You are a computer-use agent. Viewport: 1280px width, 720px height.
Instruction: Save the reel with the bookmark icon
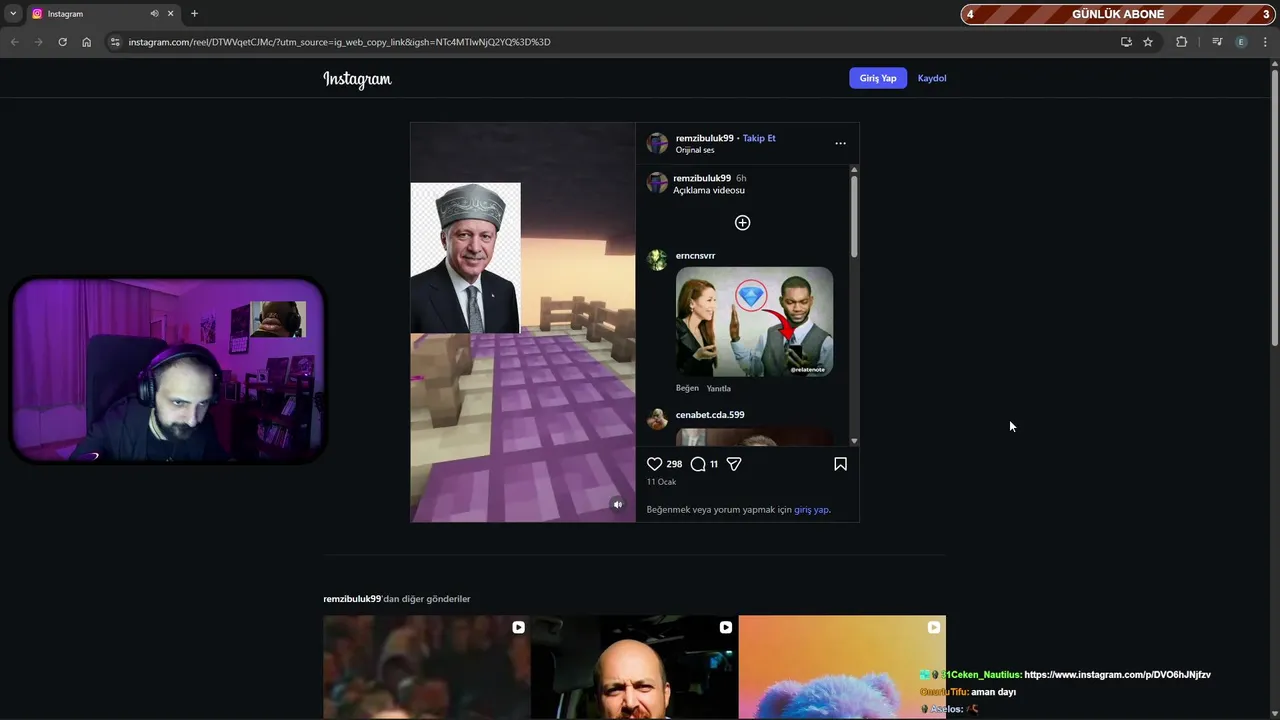(x=840, y=464)
